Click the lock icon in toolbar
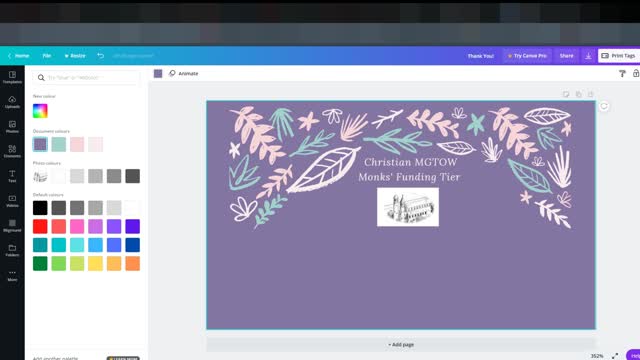 636,73
